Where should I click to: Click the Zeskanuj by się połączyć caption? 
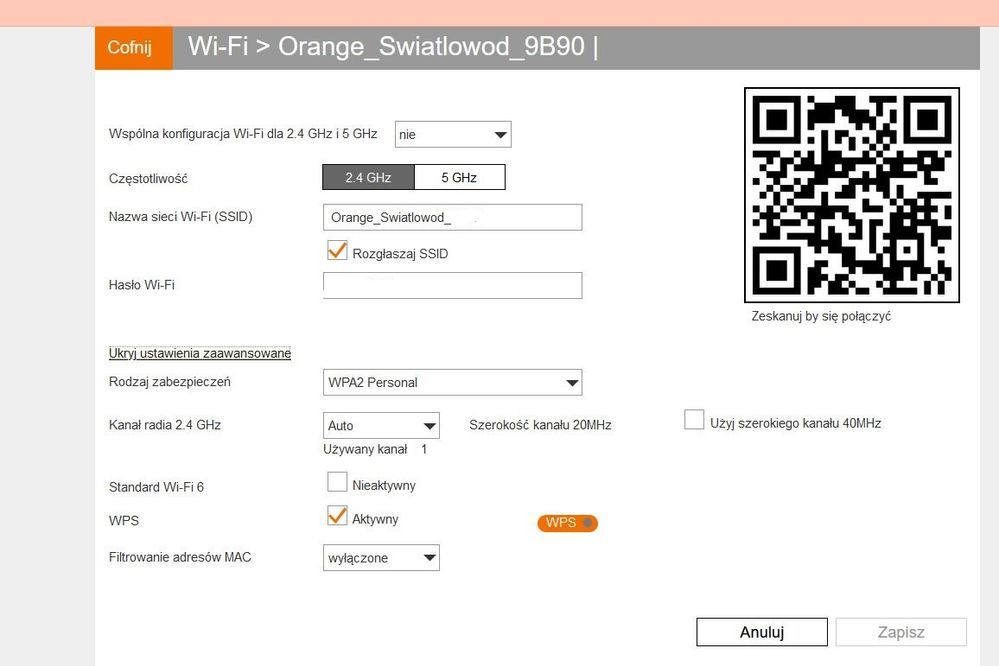[821, 316]
